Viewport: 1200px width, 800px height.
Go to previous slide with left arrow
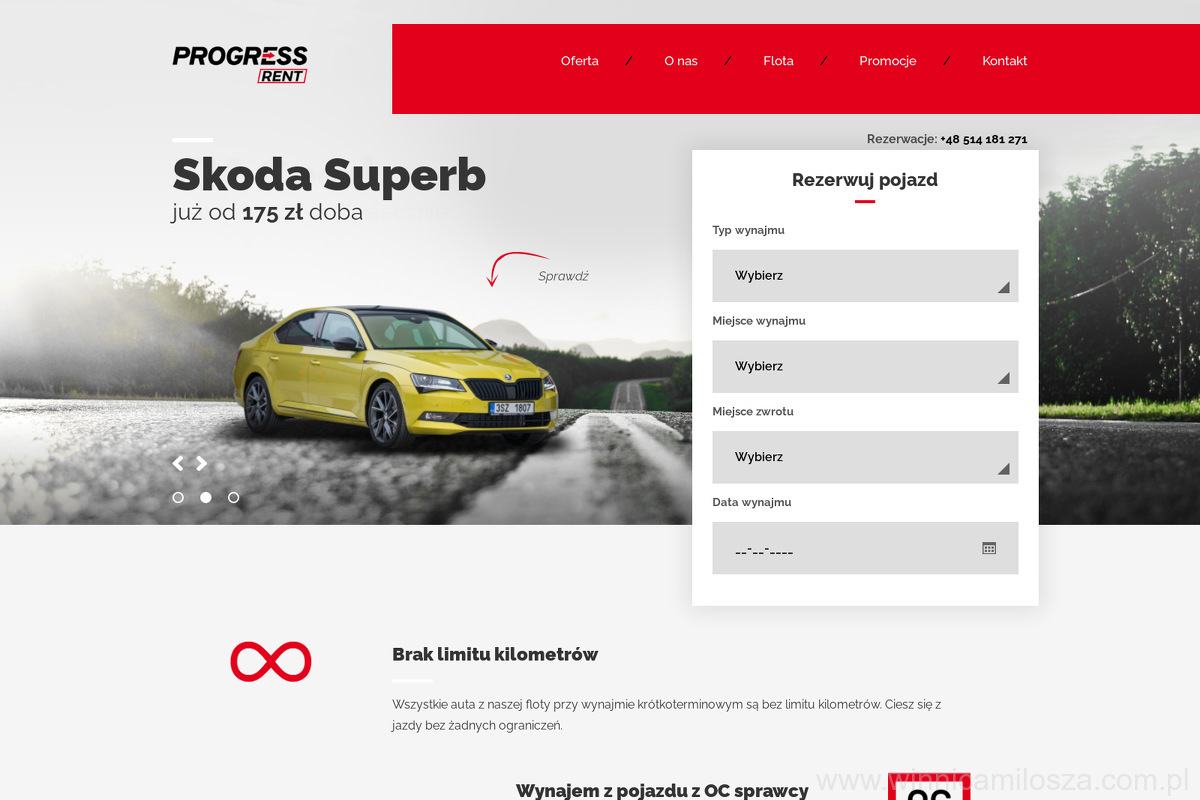178,463
